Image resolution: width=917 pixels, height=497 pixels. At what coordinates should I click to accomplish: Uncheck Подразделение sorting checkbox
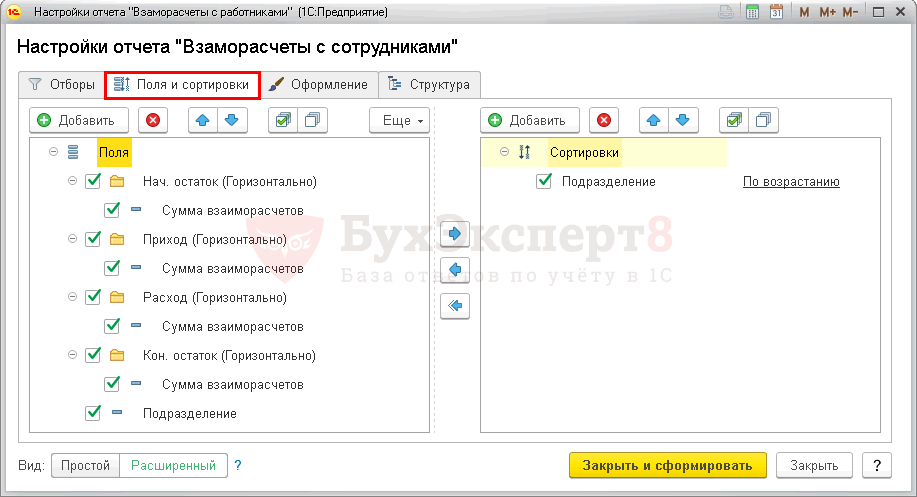(544, 181)
